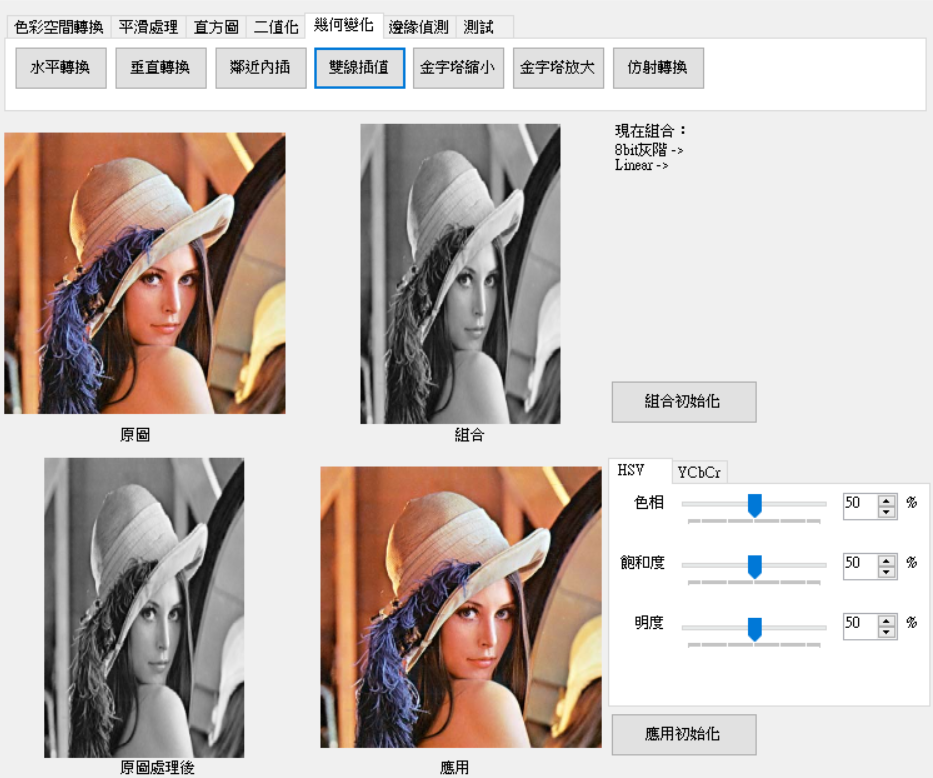Screen dimensions: 933x778
Task: Decrease 明度 value with down arrow
Action: click(x=887, y=632)
